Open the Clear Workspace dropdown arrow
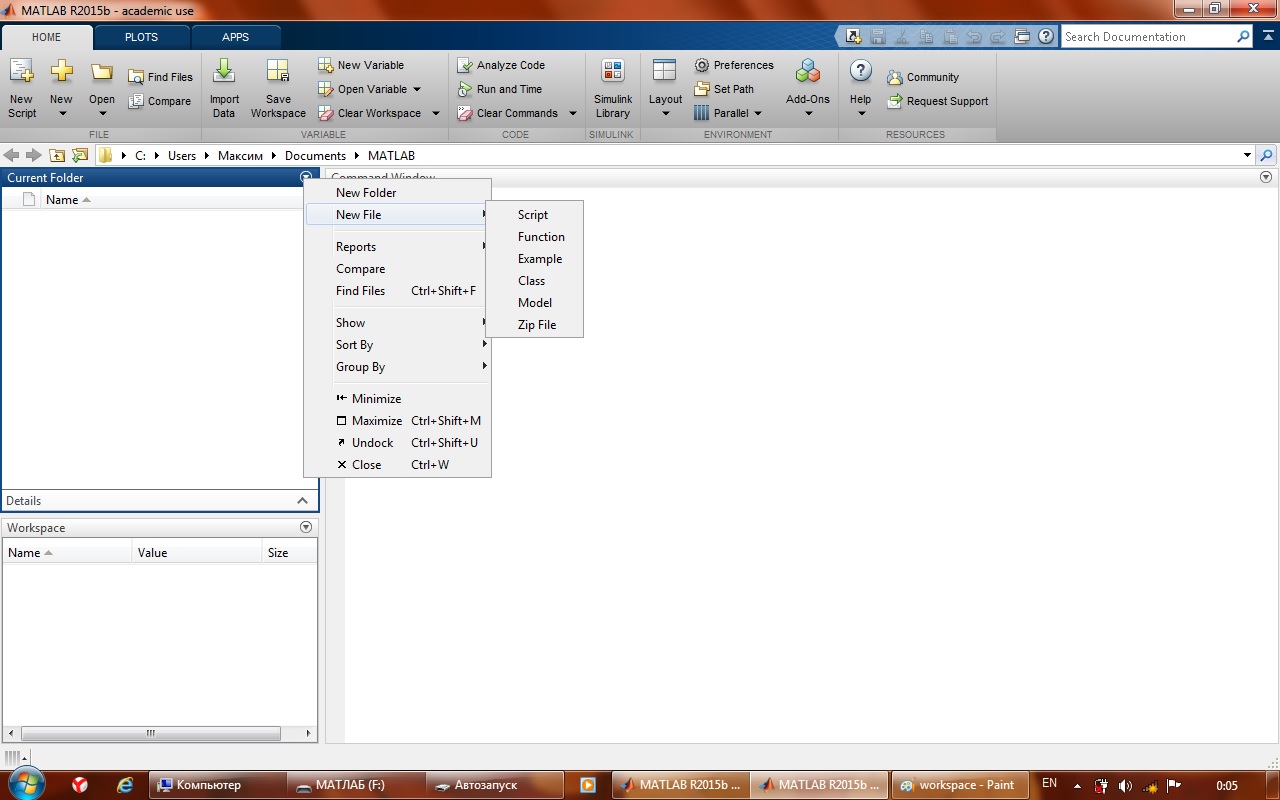 436,113
